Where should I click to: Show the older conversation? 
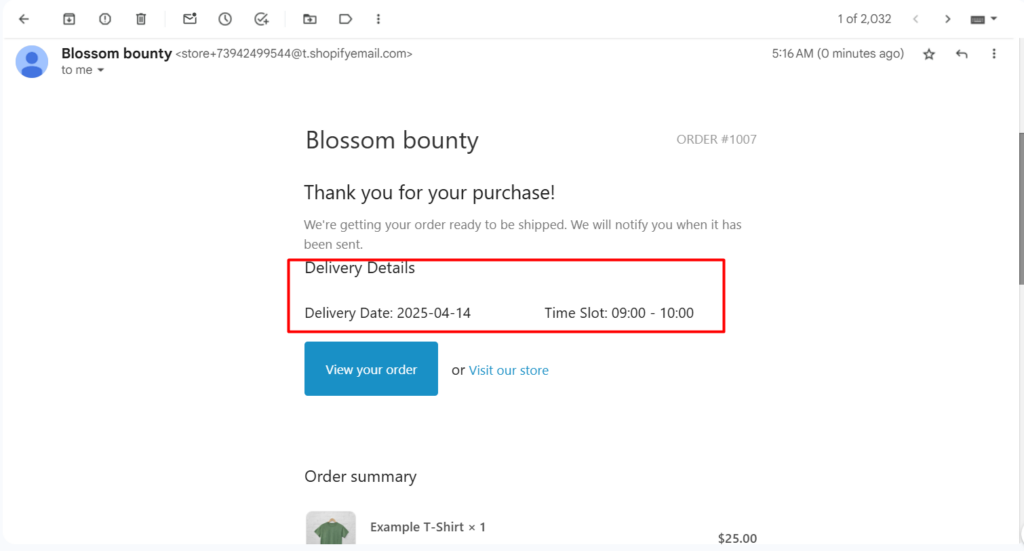pos(947,19)
